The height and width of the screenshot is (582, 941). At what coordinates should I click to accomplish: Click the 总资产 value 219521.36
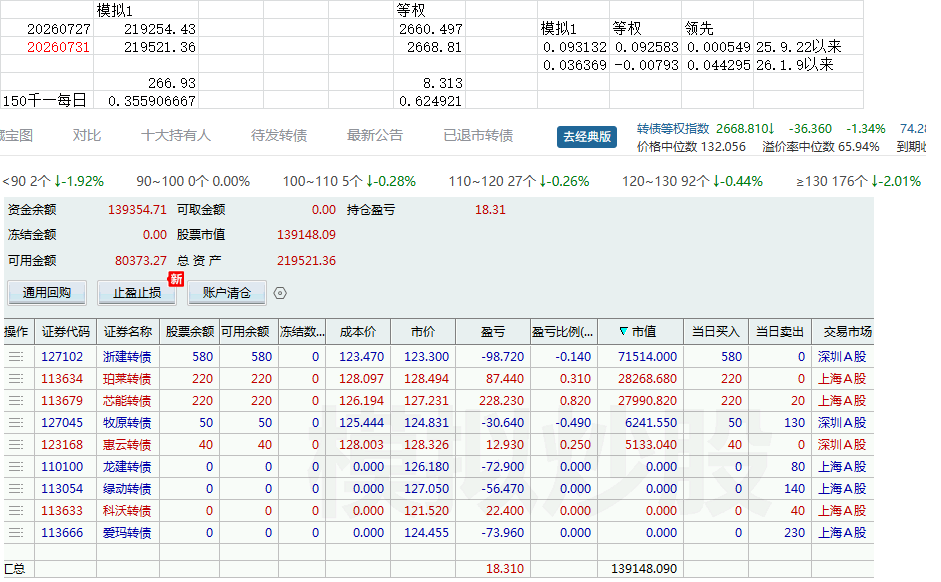click(306, 261)
